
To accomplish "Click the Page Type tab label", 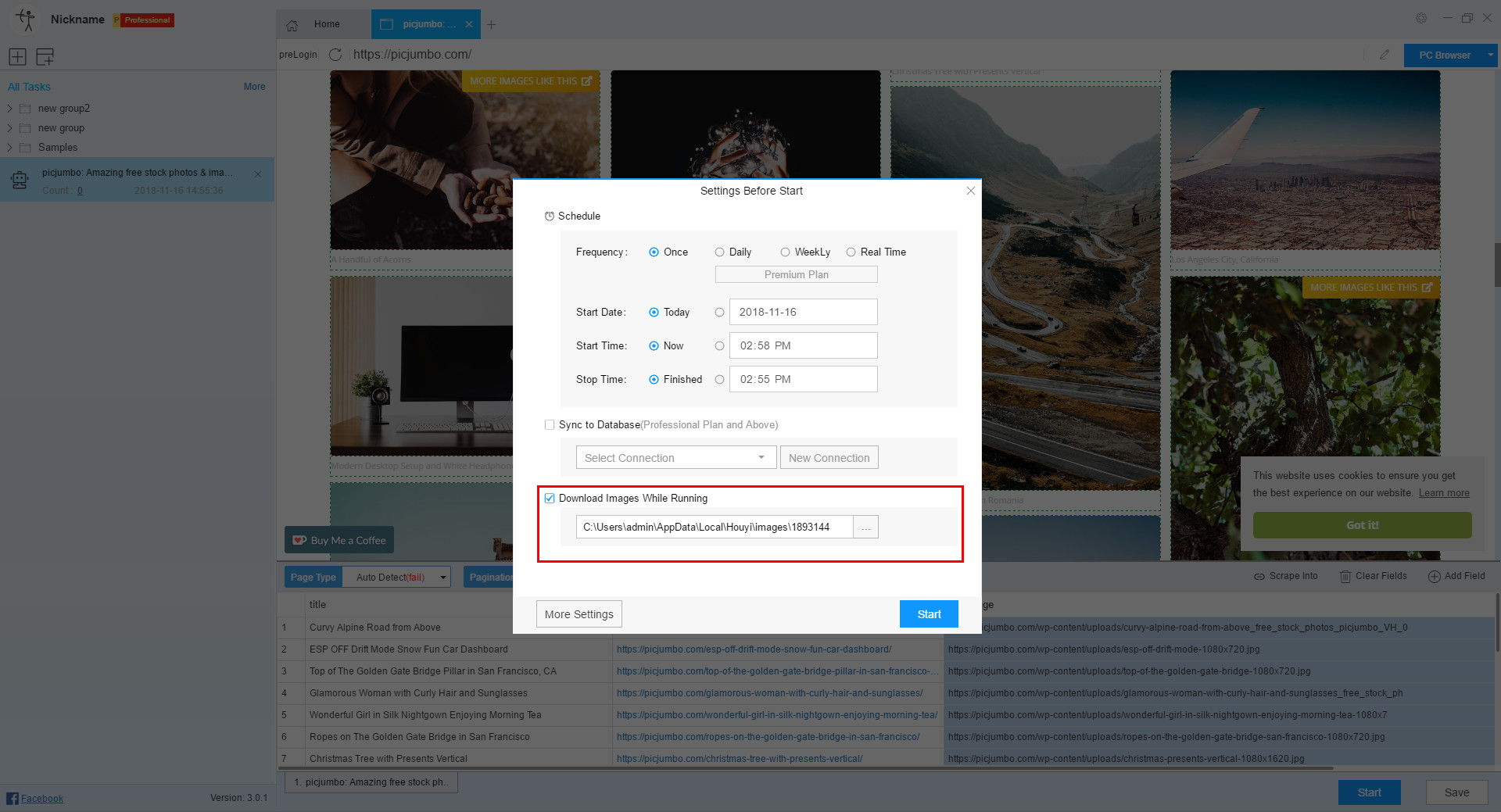I will (x=313, y=577).
